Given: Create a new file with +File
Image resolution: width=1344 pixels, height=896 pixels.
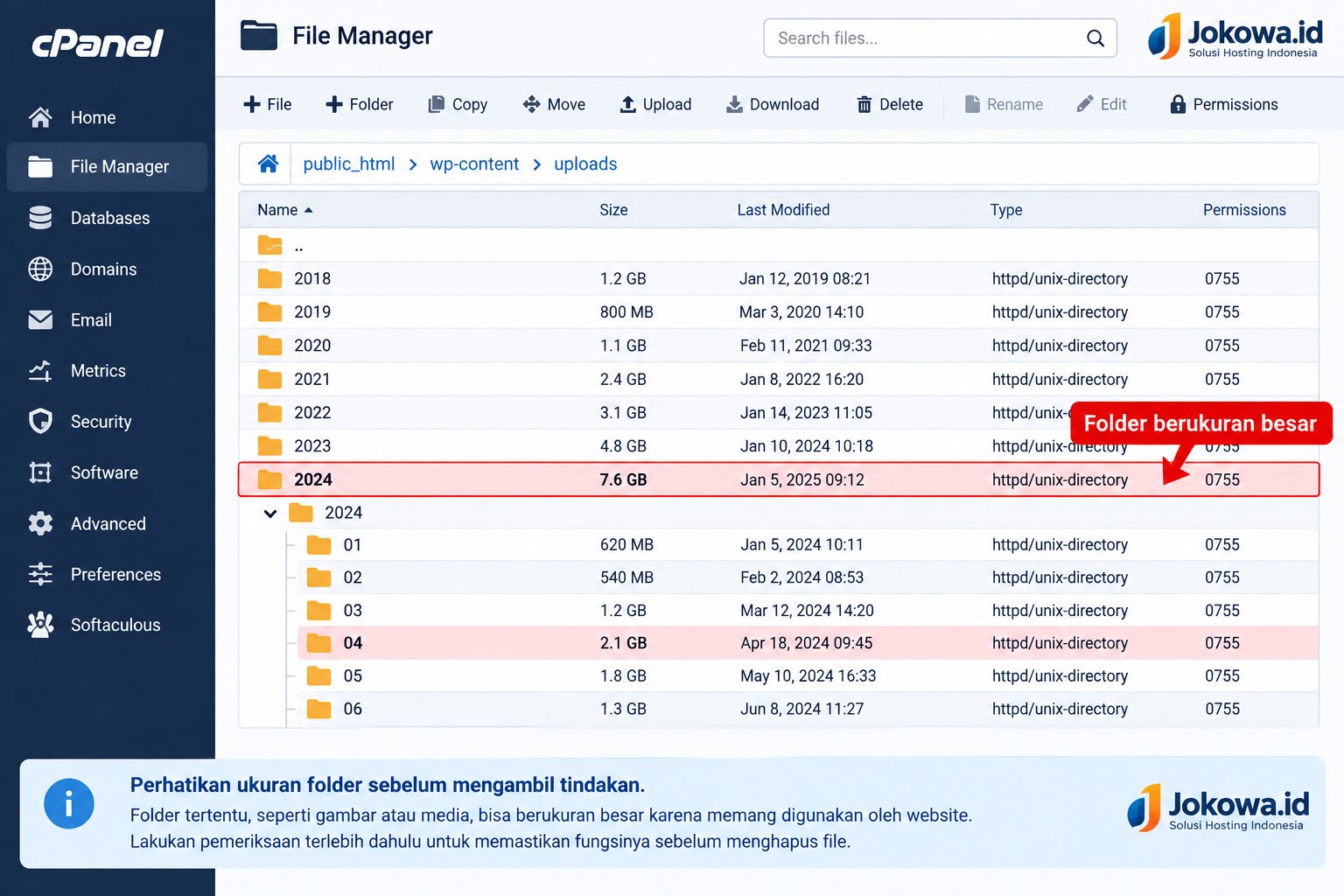Looking at the screenshot, I should 268,104.
